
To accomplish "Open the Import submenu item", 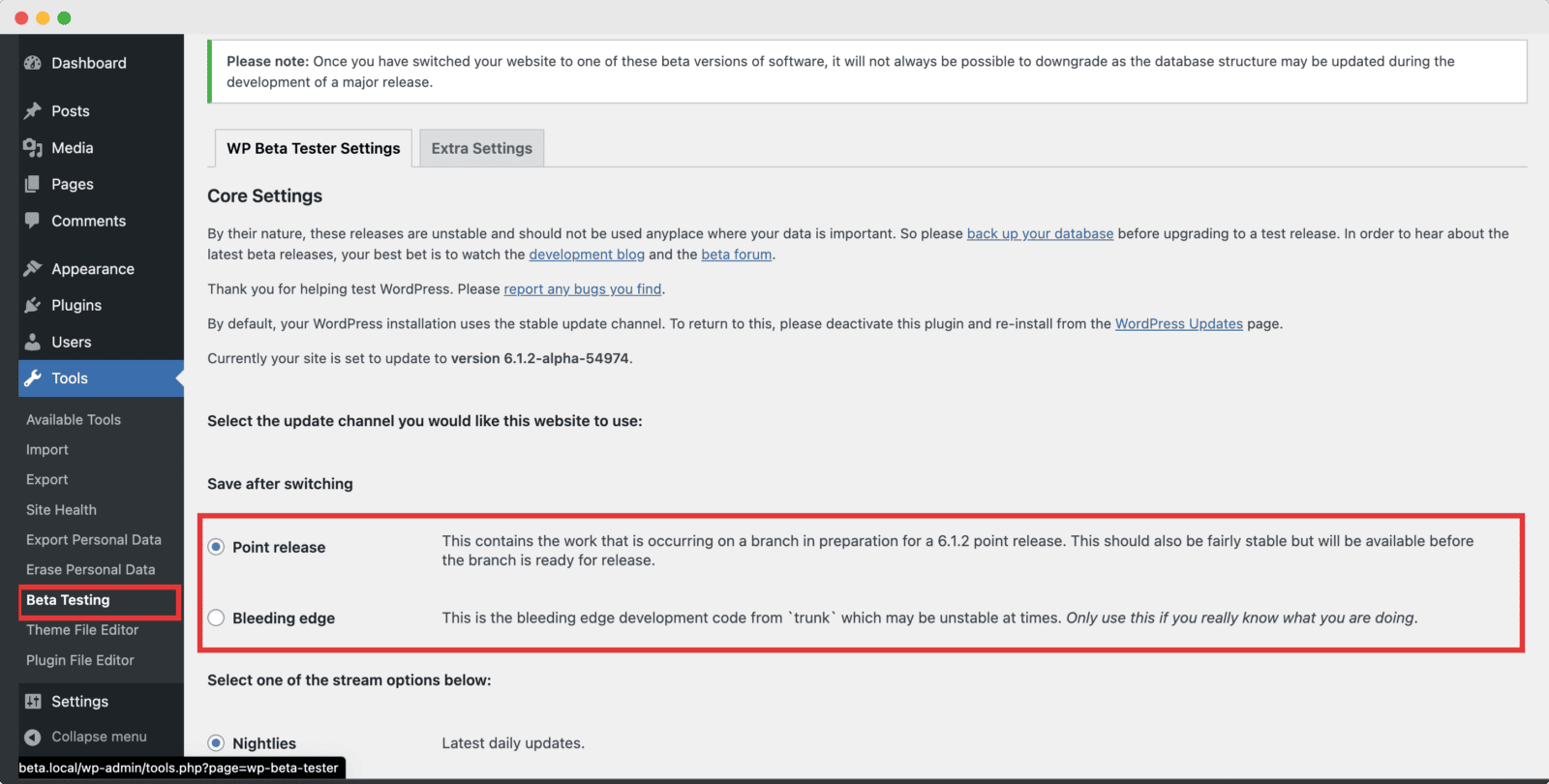I will point(47,450).
